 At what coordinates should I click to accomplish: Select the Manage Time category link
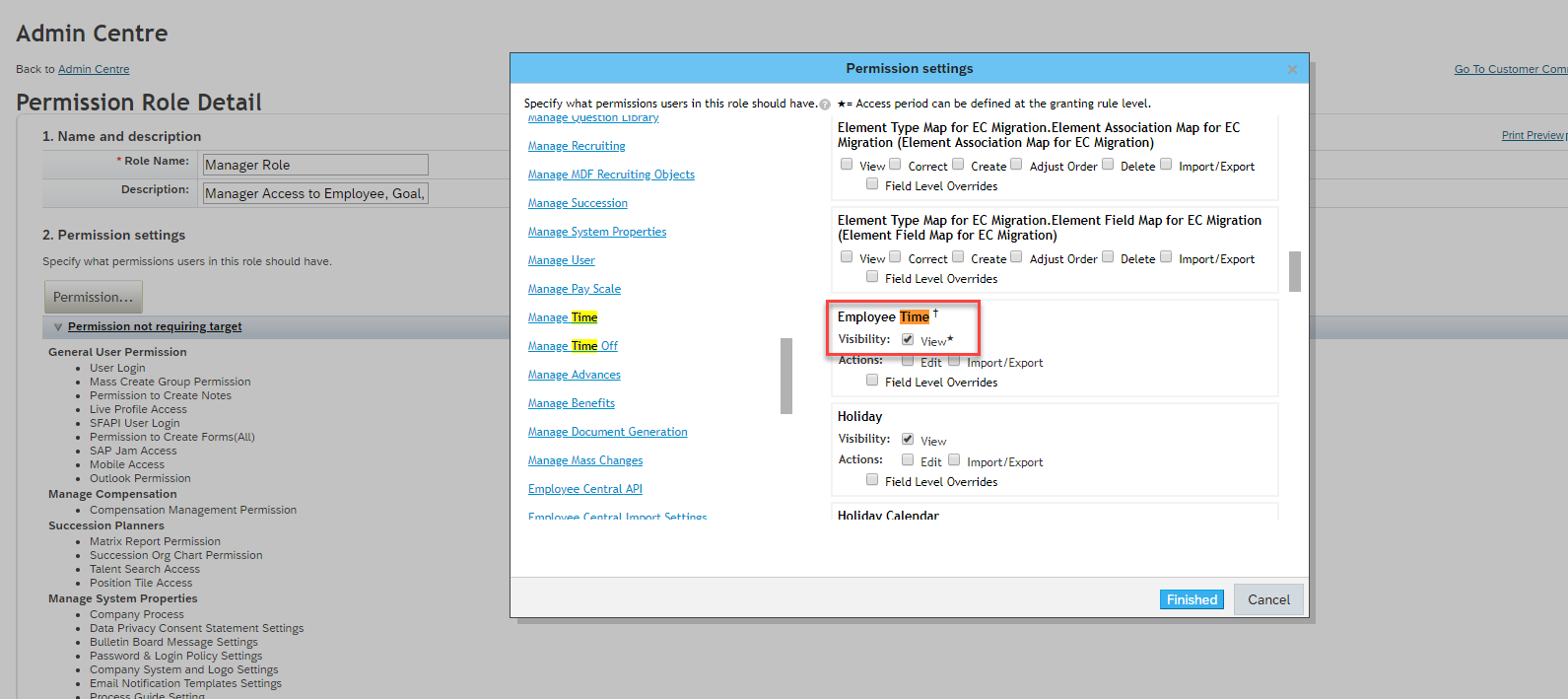[563, 317]
